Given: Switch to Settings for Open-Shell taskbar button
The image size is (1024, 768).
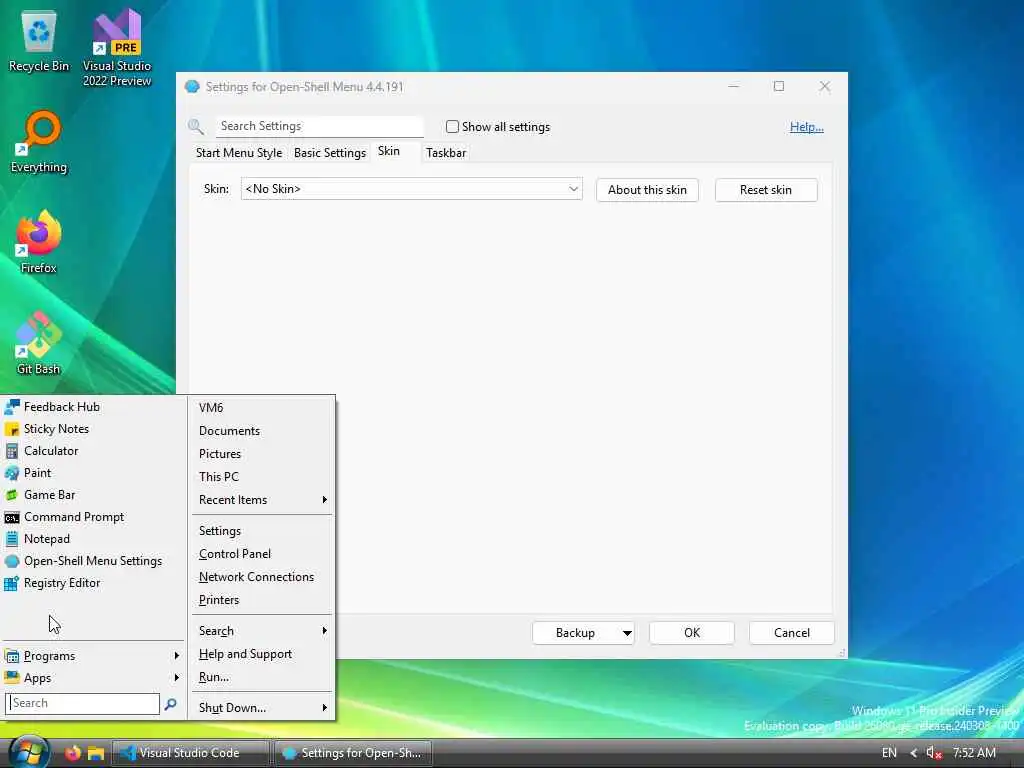Looking at the screenshot, I should (x=353, y=753).
